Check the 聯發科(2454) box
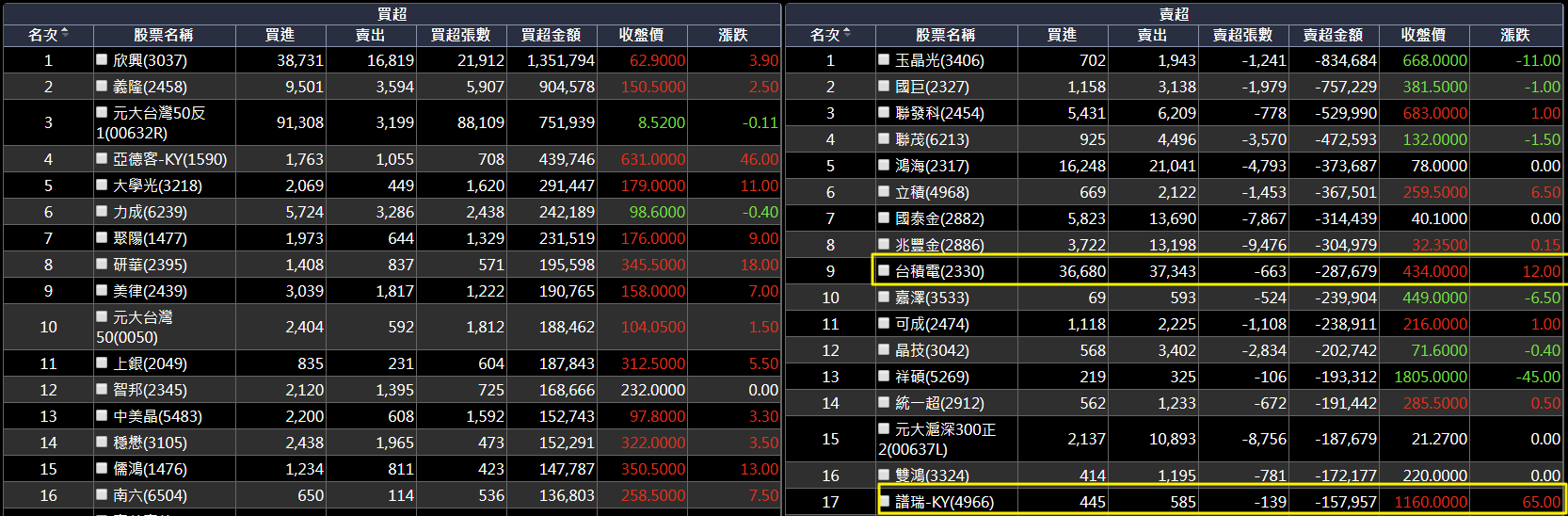Image resolution: width=1568 pixels, height=516 pixels. [884, 112]
